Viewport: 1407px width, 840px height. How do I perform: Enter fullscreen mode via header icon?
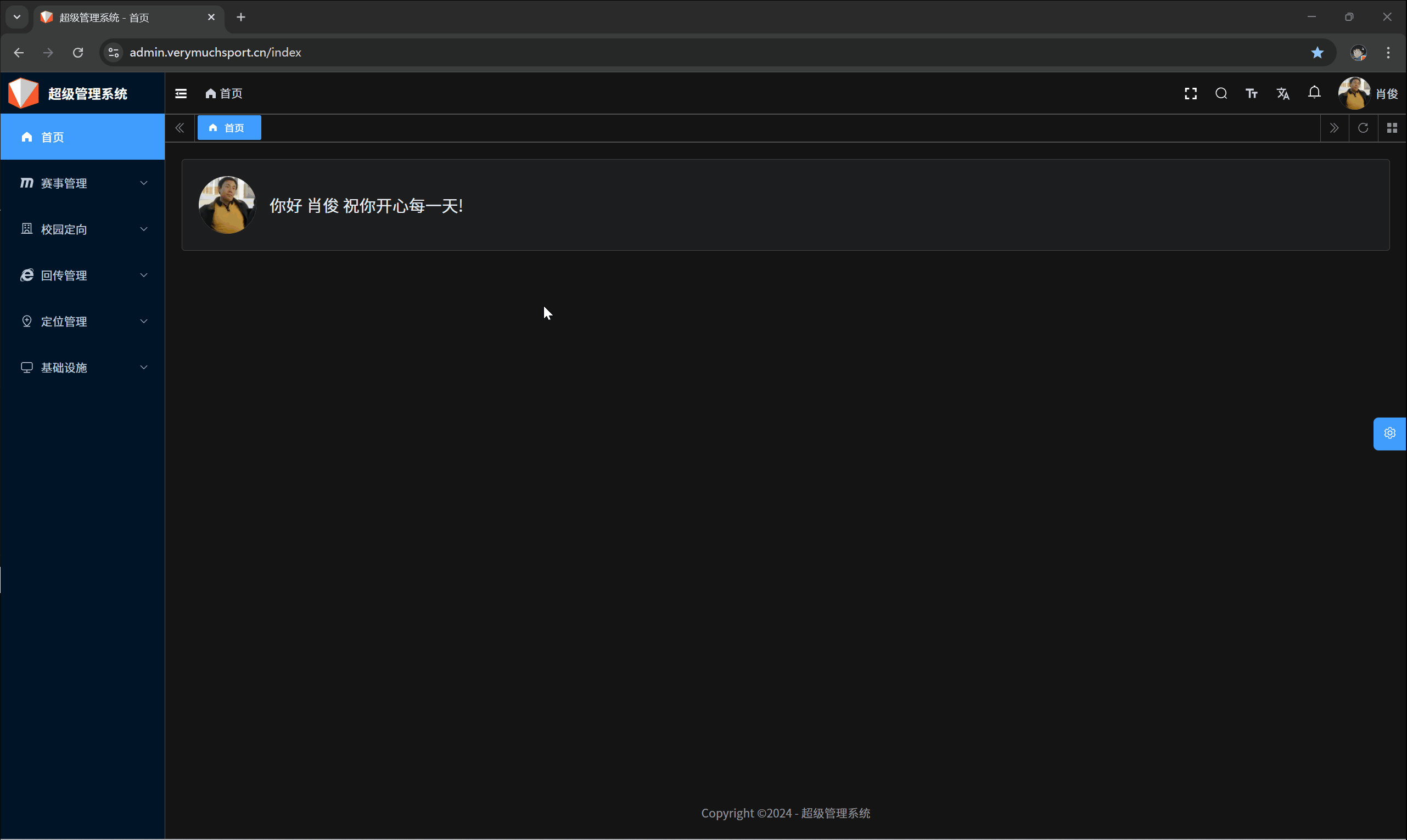click(x=1190, y=93)
